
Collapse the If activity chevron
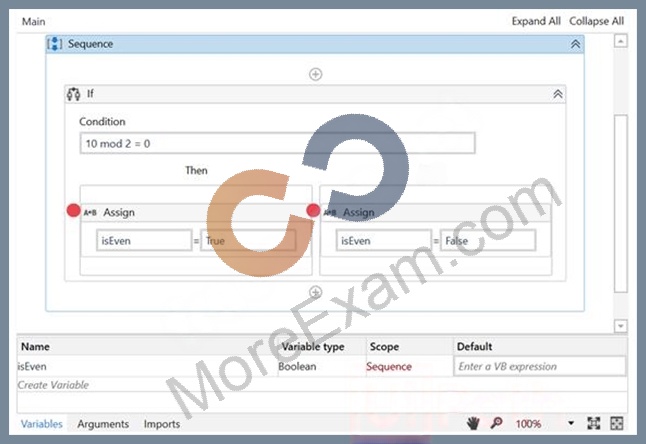558,94
